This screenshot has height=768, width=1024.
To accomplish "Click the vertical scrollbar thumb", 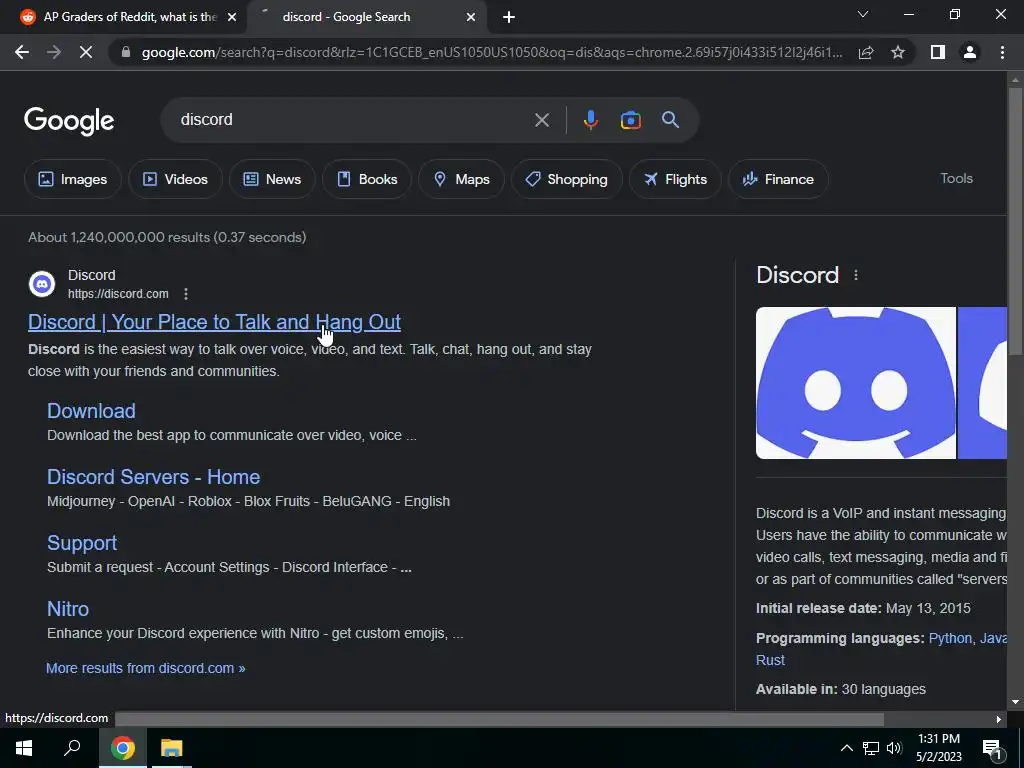I will [1015, 222].
